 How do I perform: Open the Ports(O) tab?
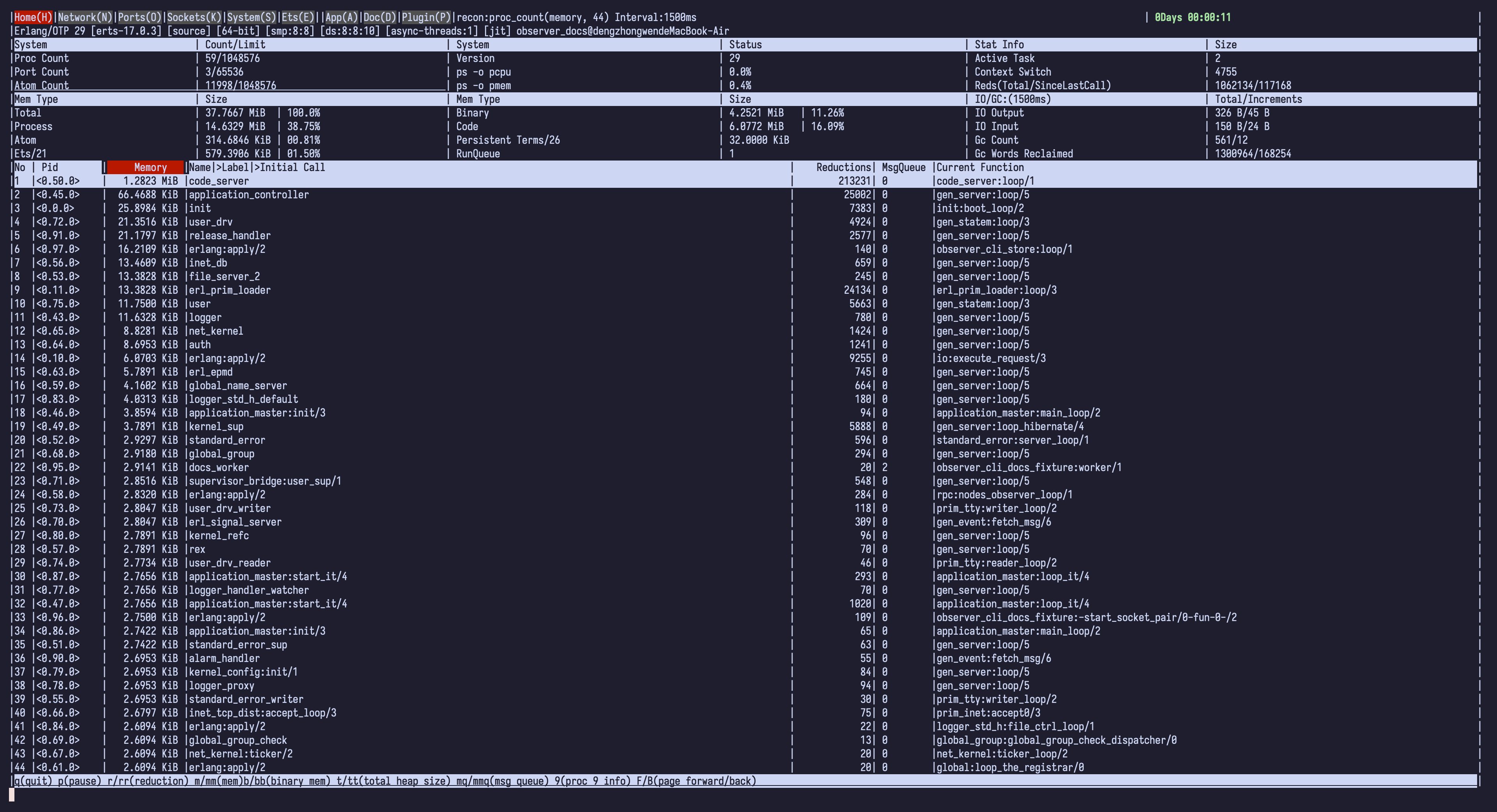pyautogui.click(x=140, y=18)
